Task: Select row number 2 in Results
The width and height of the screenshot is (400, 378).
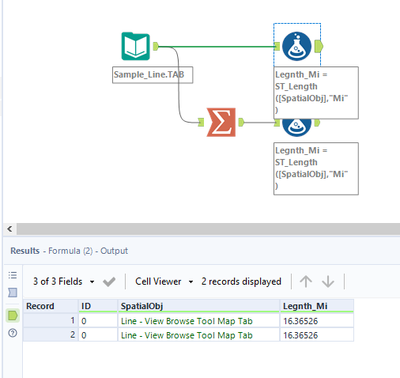Action: (51, 335)
